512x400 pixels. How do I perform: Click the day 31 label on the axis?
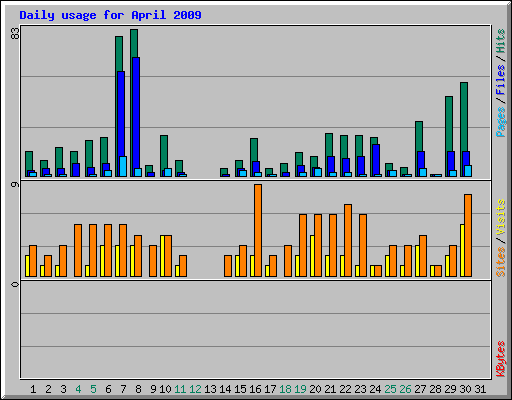(x=480, y=389)
